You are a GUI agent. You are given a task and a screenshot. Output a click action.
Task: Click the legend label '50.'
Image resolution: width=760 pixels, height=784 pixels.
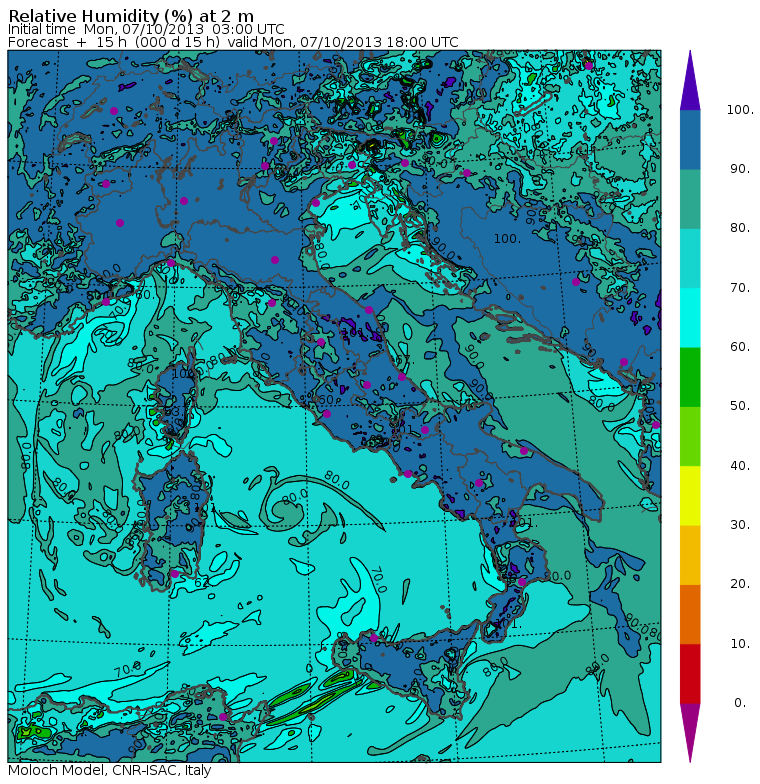(740, 406)
